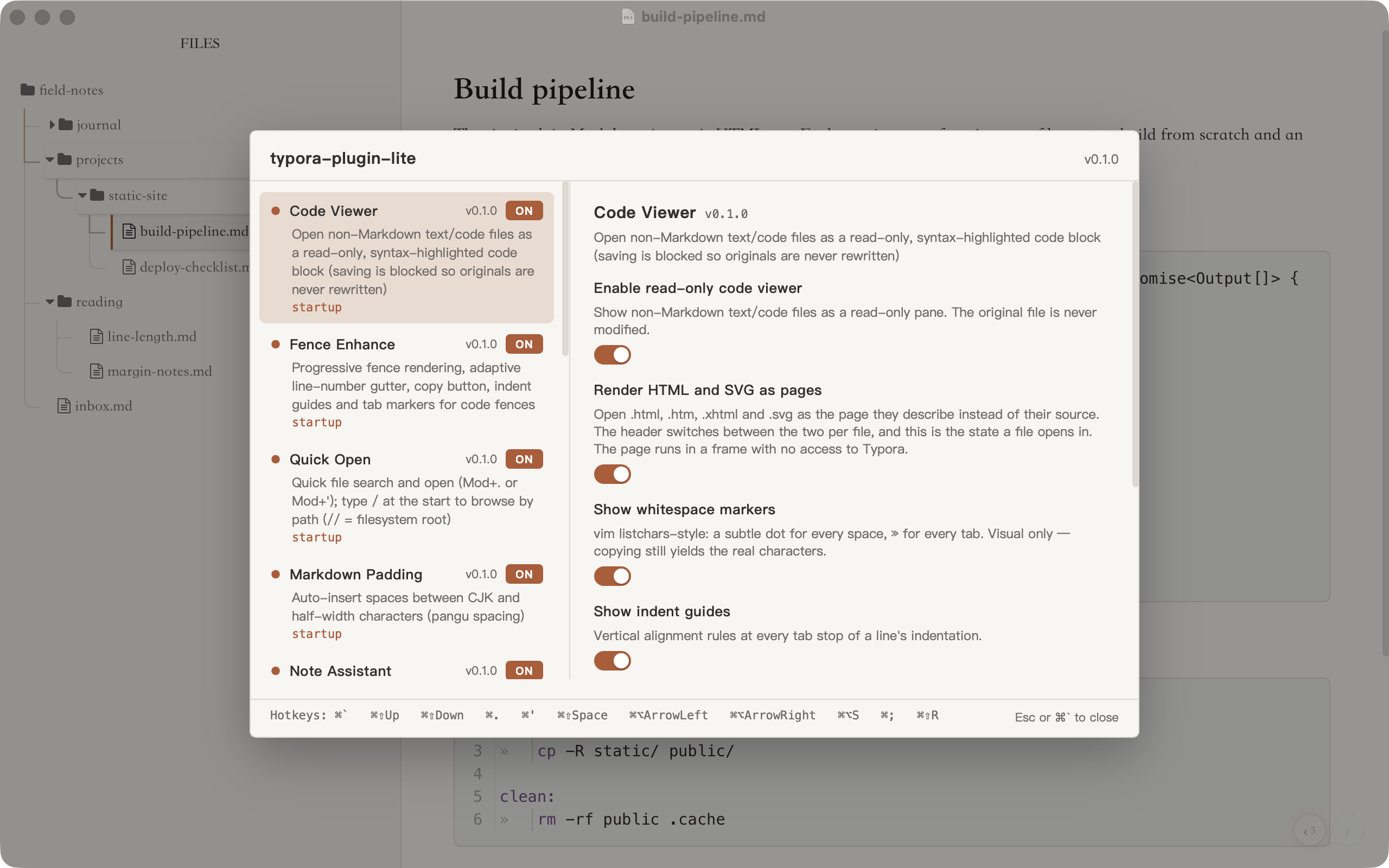Image resolution: width=1389 pixels, height=868 pixels.
Task: Click the status dot beside Fence Enhance
Action: click(276, 344)
